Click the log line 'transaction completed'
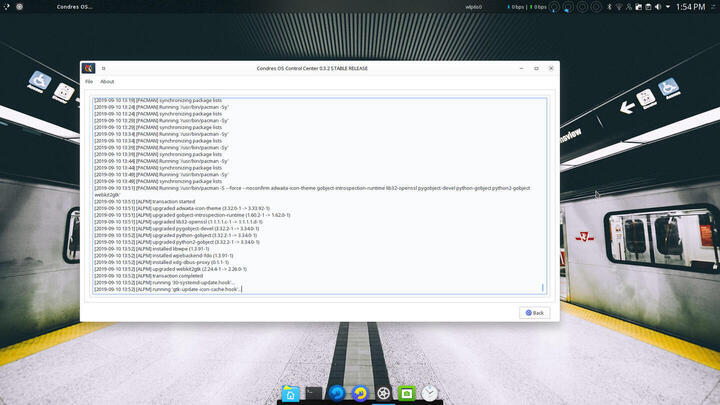 tap(148, 276)
